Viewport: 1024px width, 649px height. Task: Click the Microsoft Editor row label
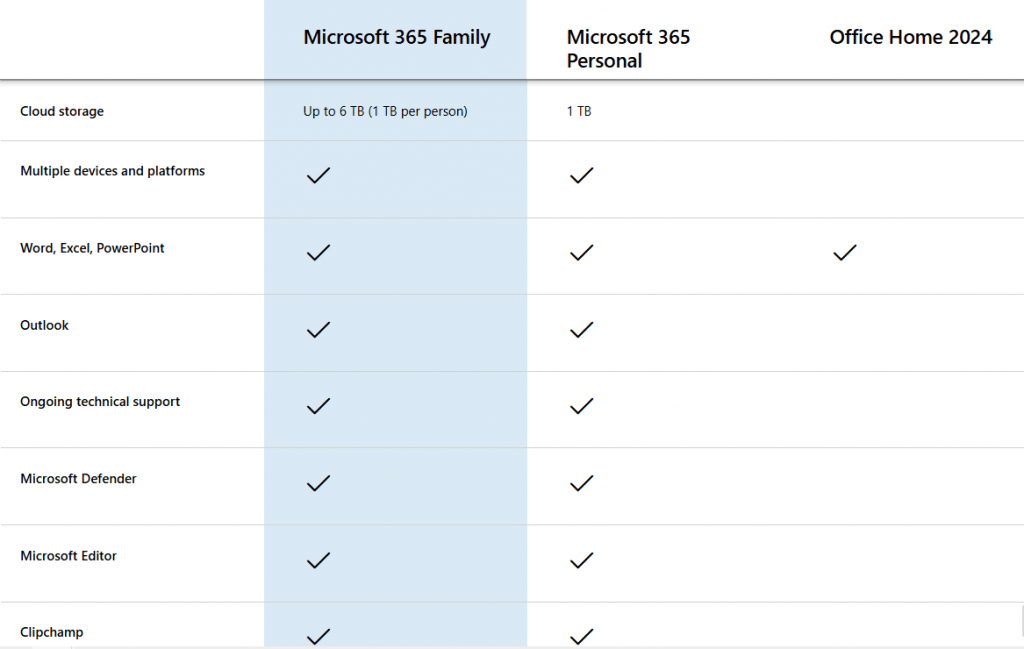pyautogui.click(x=68, y=556)
